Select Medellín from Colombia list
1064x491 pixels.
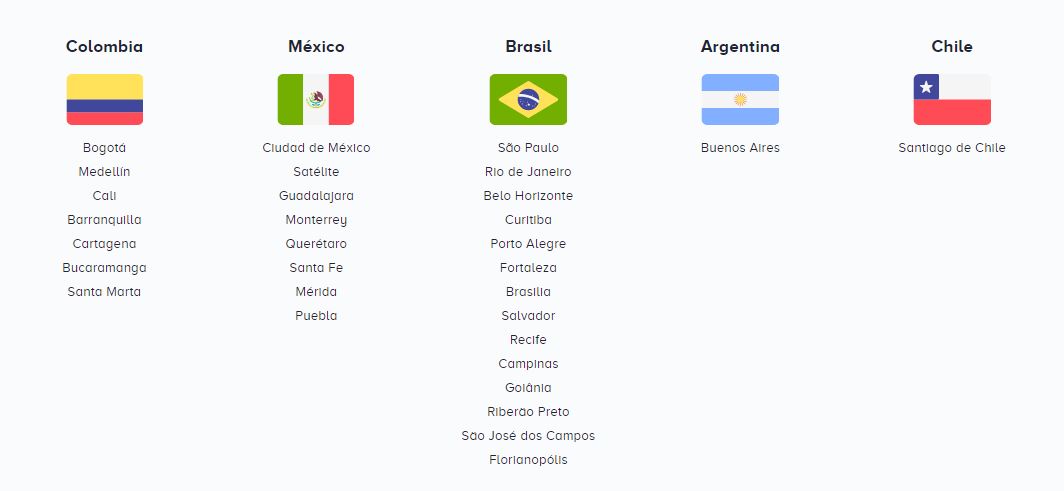(105, 172)
